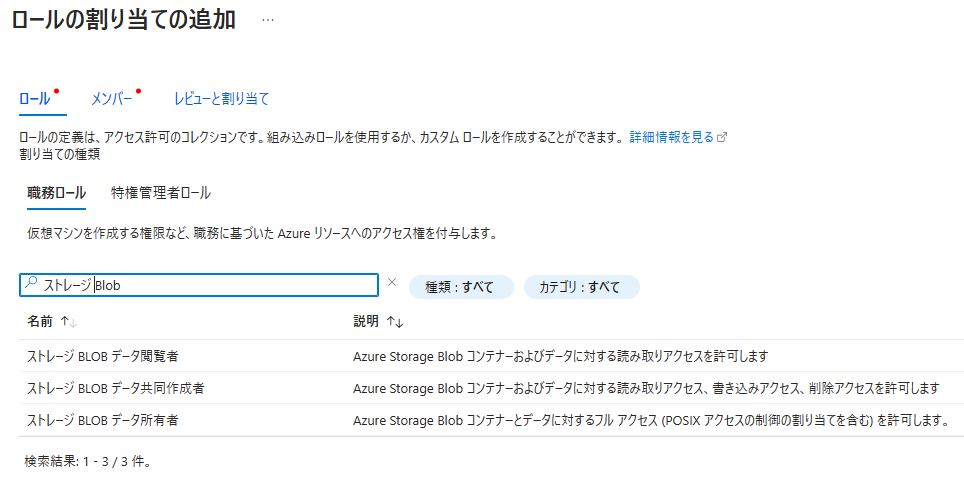Click the magnifier icon in the search box
Screen dimensions: 964x485
point(30,283)
